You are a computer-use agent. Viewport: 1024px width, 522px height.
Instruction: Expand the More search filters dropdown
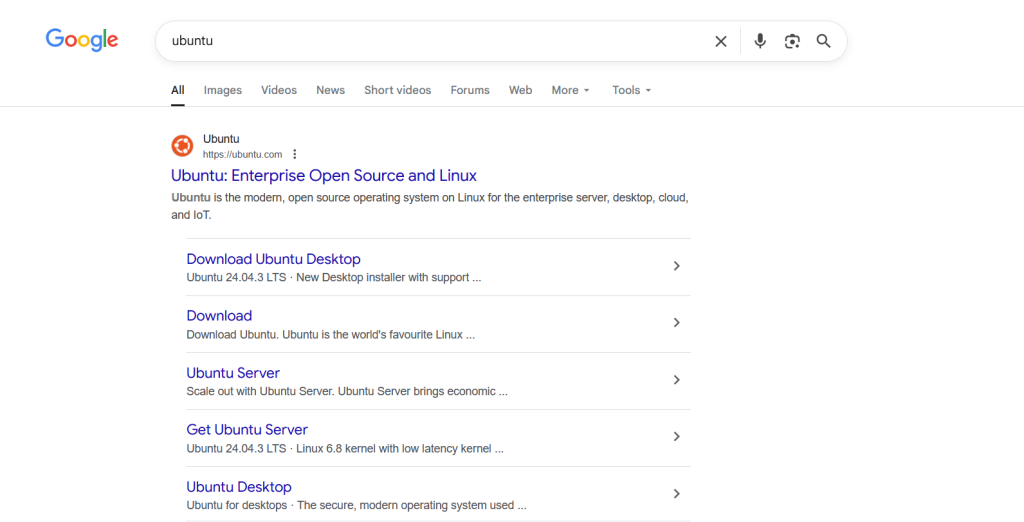pyautogui.click(x=570, y=90)
